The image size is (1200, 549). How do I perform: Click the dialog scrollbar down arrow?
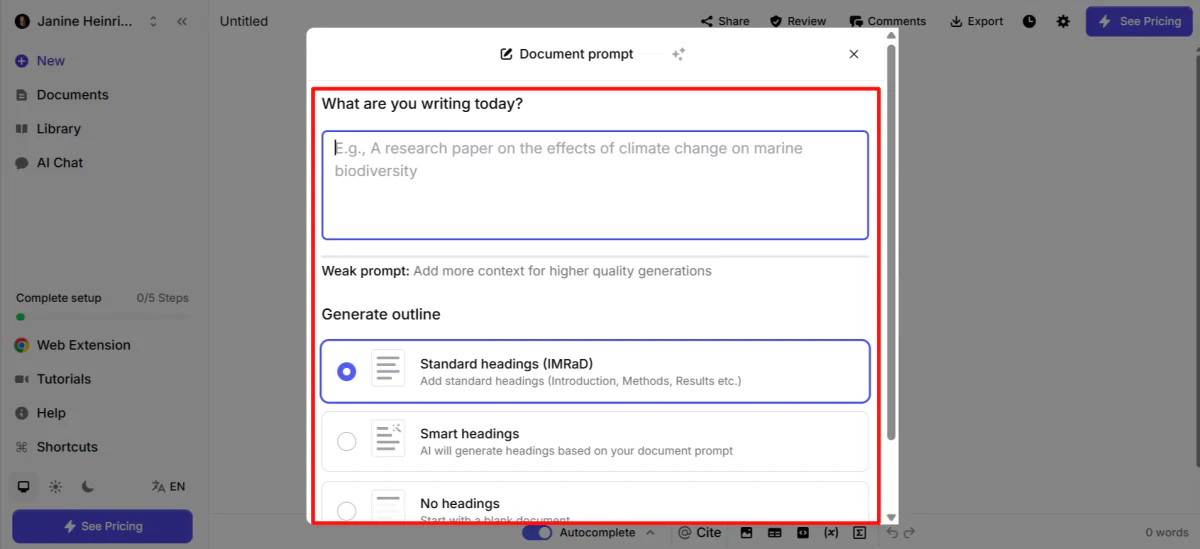(891, 518)
